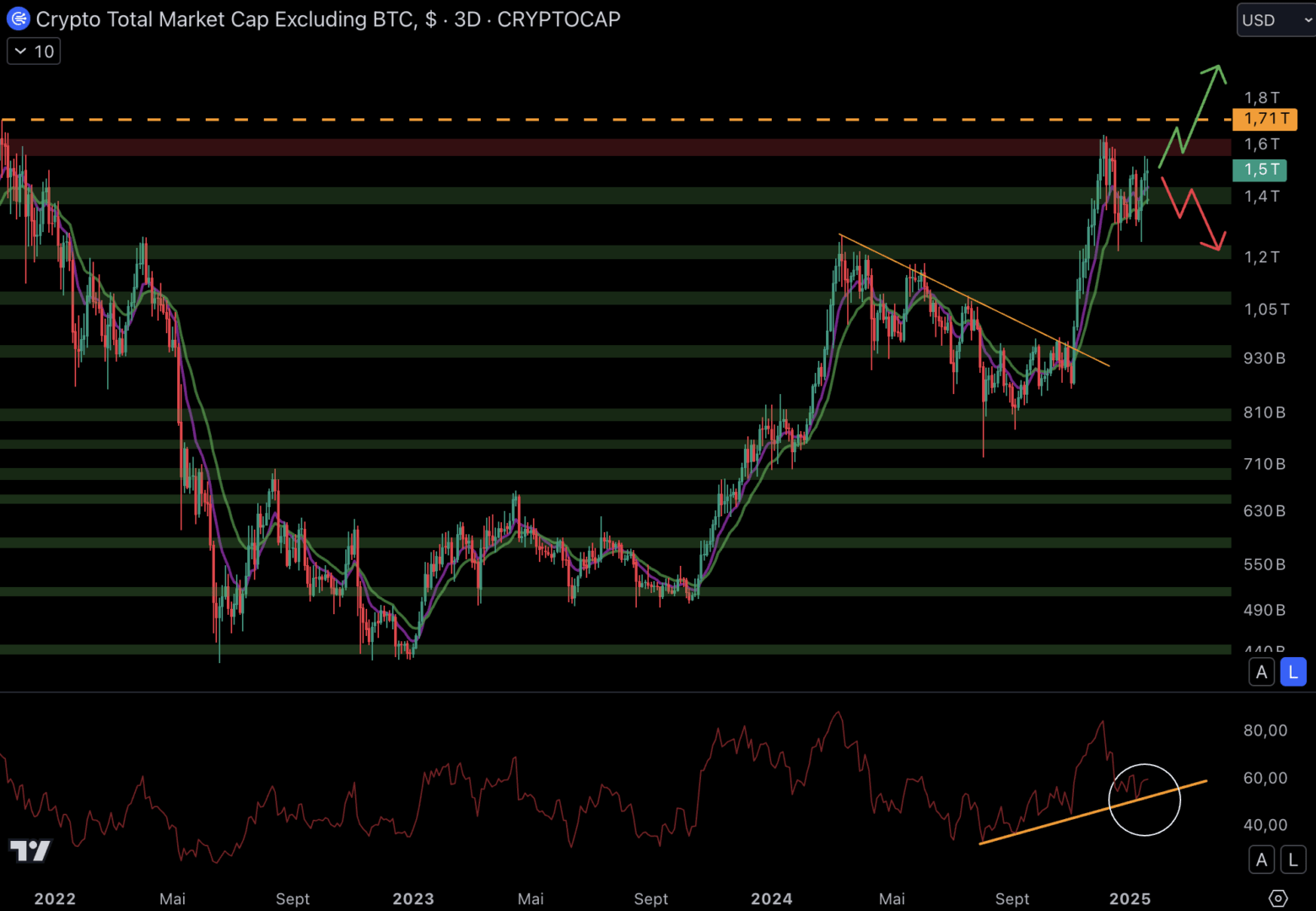The height and width of the screenshot is (911, 1316).
Task: Click the TradingView logo watermark
Action: tap(30, 850)
